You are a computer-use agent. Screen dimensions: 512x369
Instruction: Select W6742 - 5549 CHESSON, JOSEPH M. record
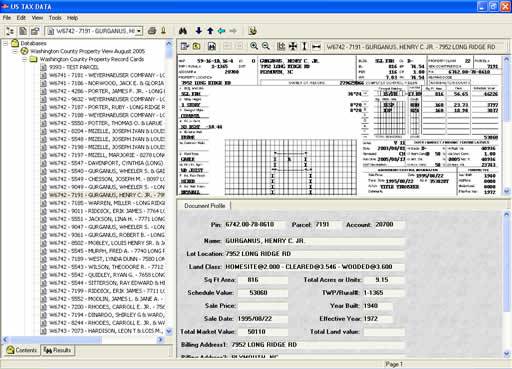(x=107, y=179)
